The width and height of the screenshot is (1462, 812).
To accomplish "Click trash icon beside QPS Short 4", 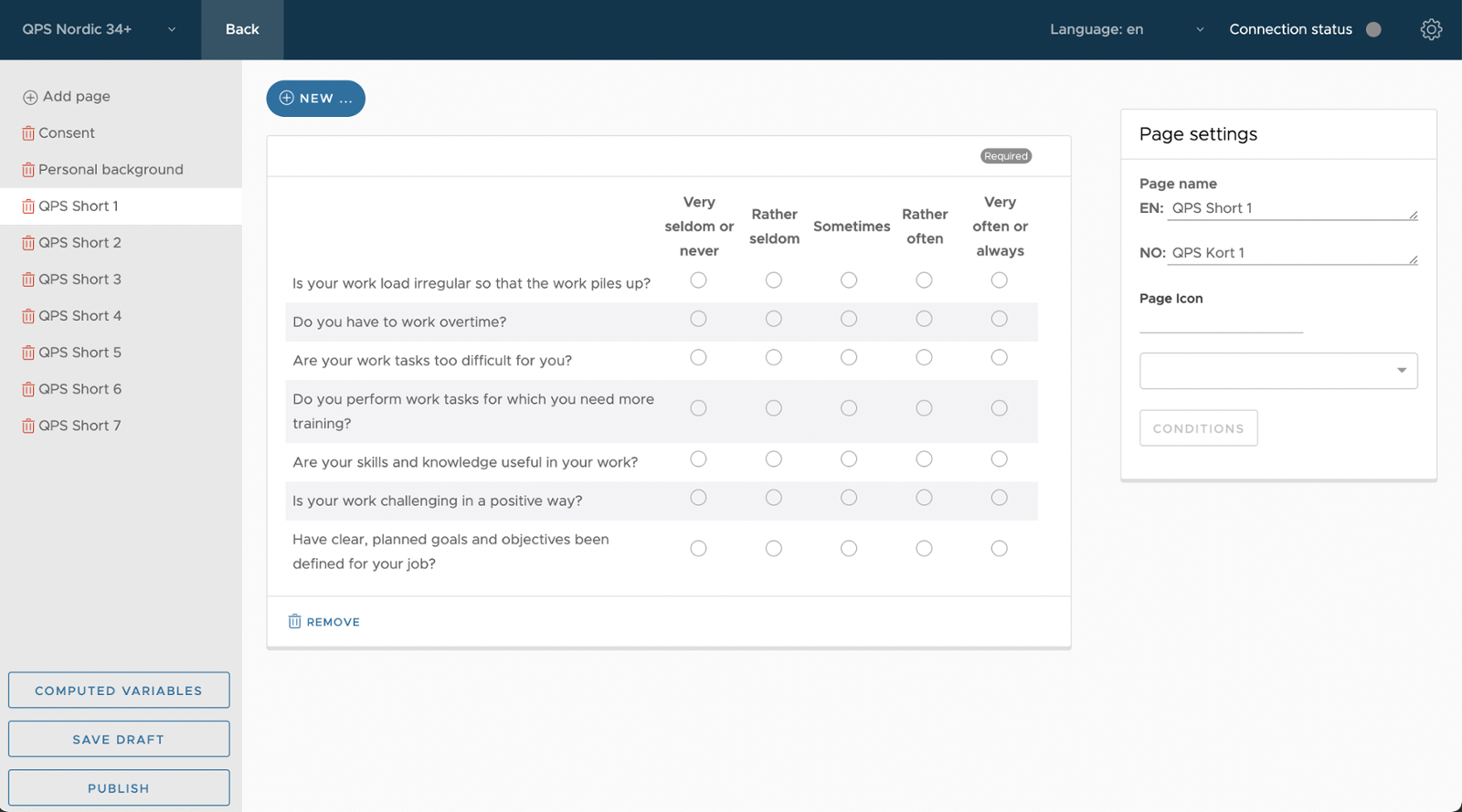I will (x=28, y=316).
